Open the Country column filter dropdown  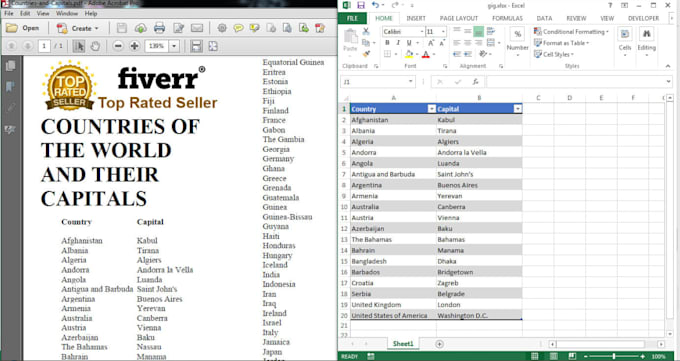(432, 109)
